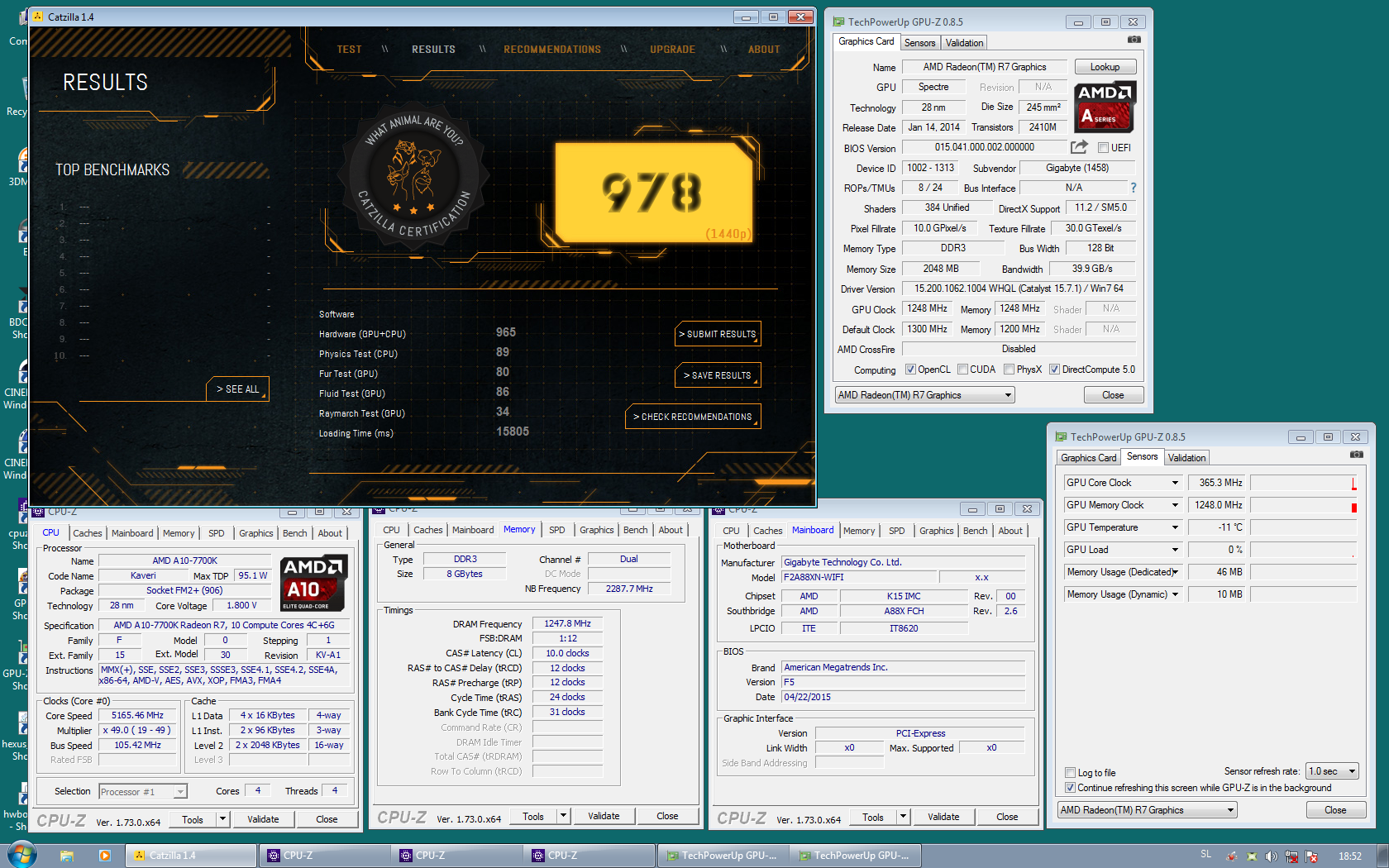Open the media player taskbar icon

(x=104, y=856)
